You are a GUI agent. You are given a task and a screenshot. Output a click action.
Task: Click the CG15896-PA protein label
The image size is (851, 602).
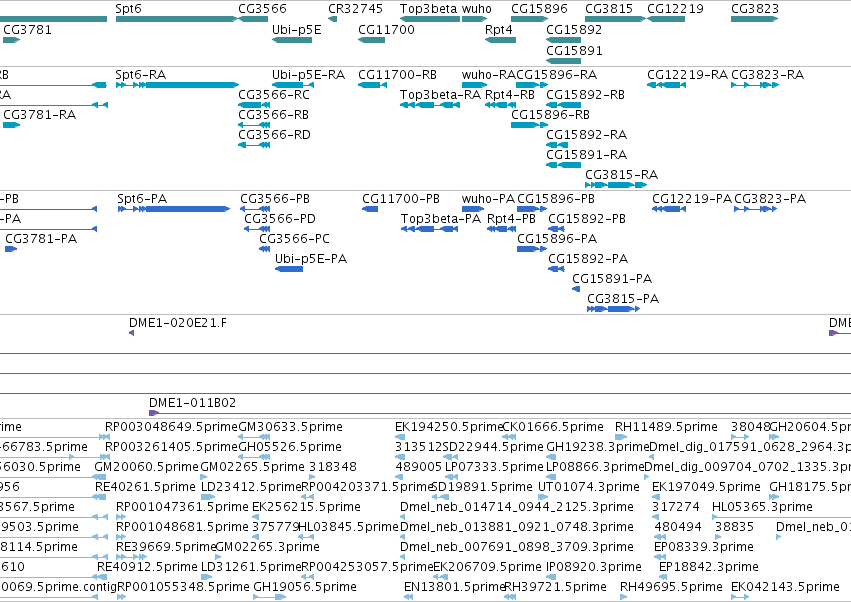tap(557, 239)
